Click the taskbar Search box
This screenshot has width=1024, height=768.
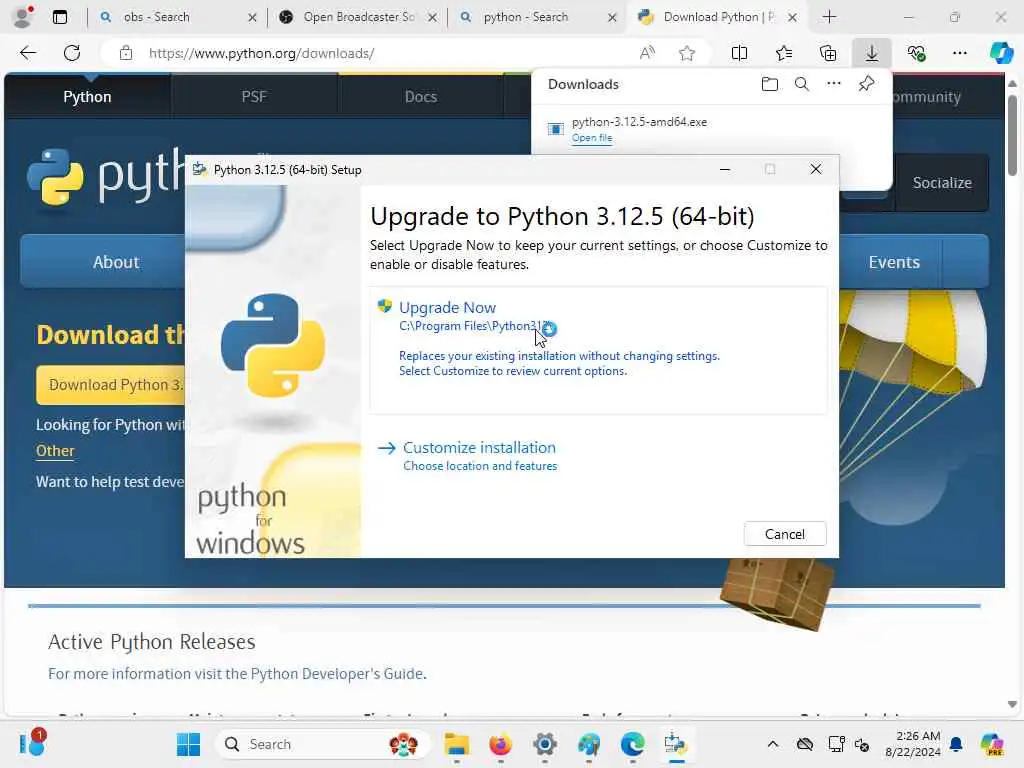323,744
